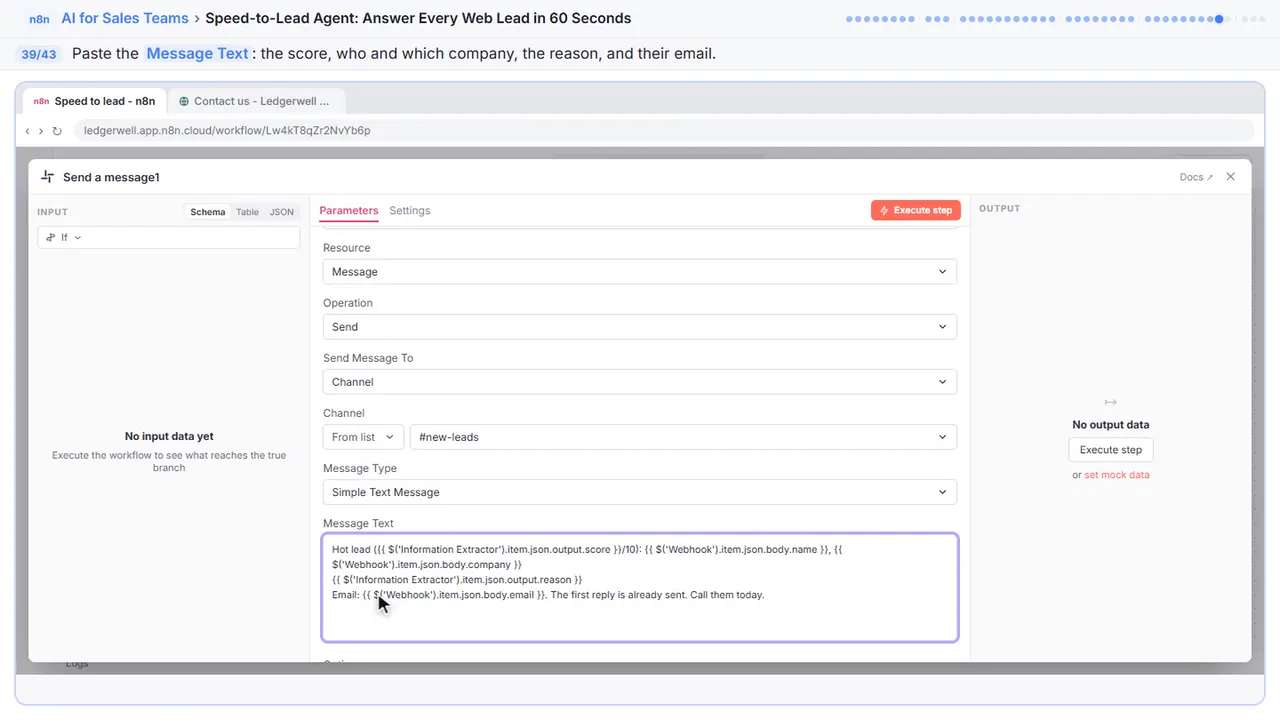Image resolution: width=1280 pixels, height=720 pixels.
Task: Switch to the Speed to lead - n8n browser tab
Action: coord(94,101)
